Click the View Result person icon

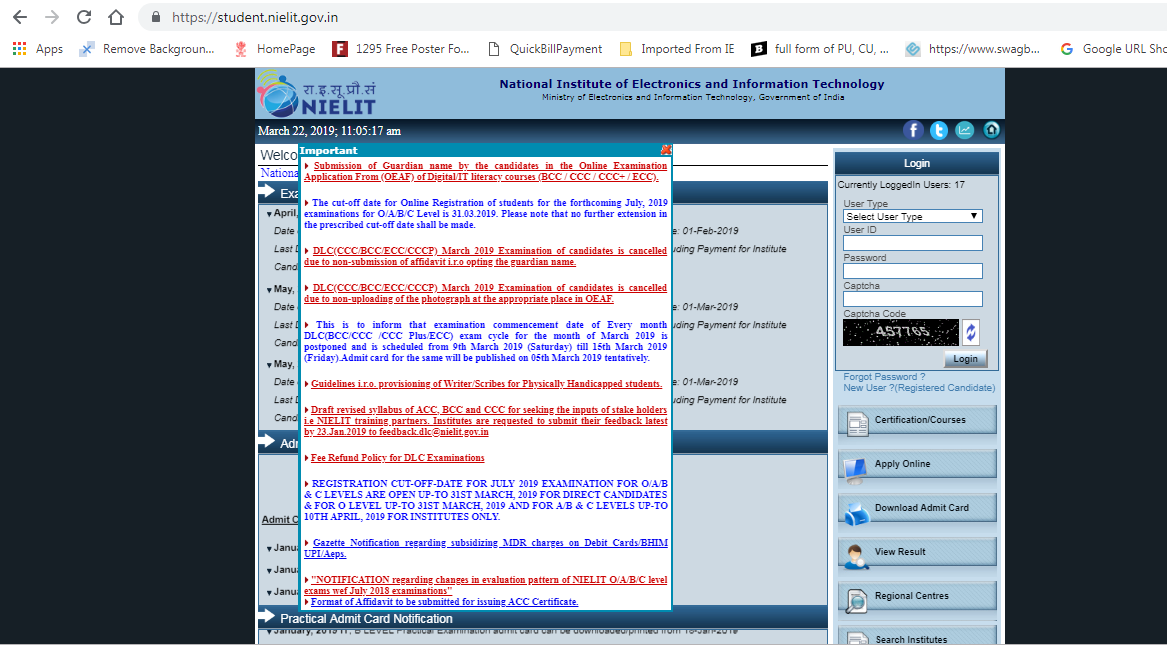857,556
